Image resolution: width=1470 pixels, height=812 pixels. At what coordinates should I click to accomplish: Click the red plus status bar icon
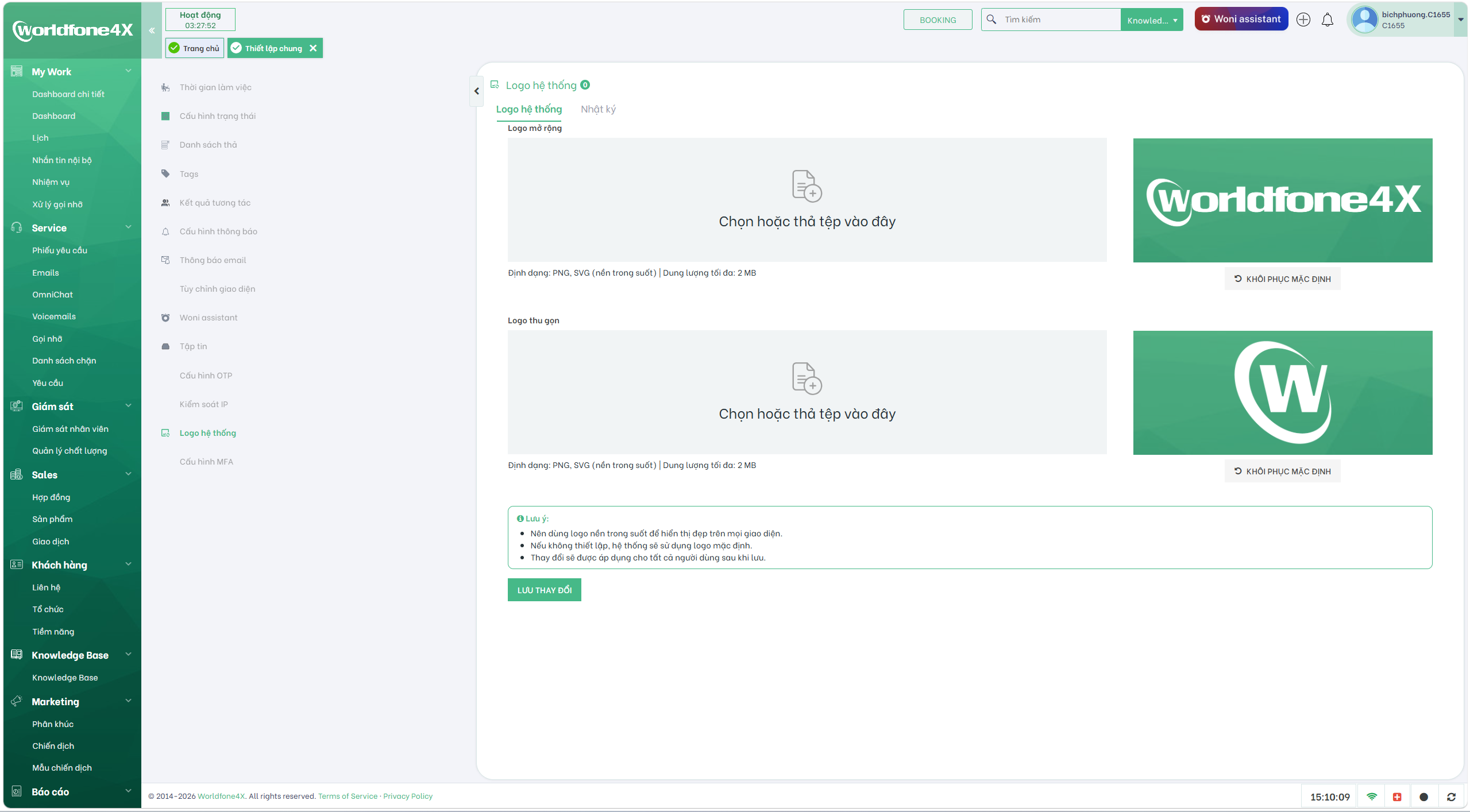pyautogui.click(x=1397, y=796)
